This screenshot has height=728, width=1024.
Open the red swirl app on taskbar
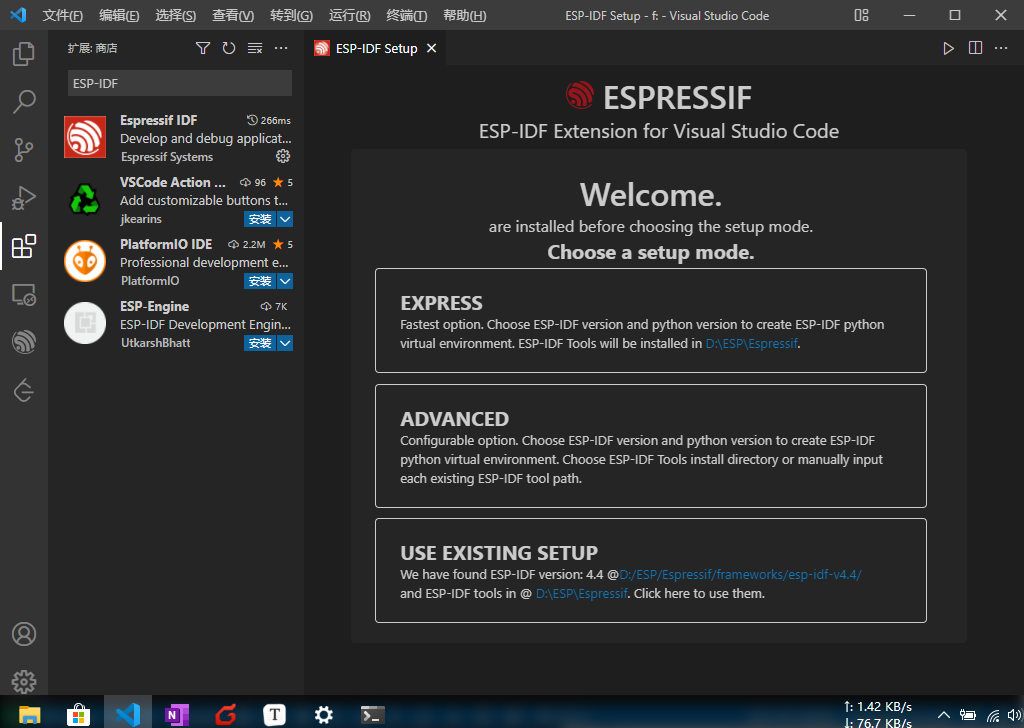coord(226,714)
